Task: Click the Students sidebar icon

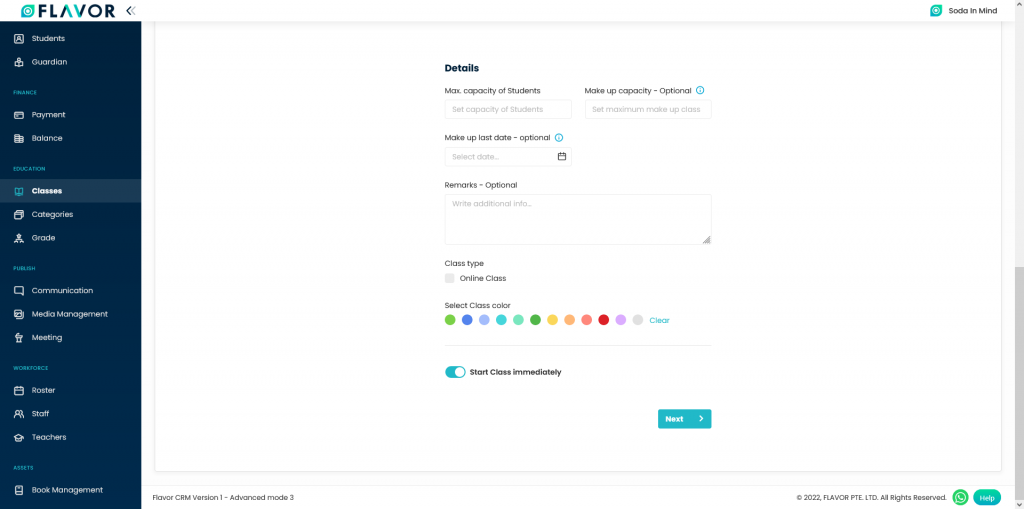Action: [19, 39]
